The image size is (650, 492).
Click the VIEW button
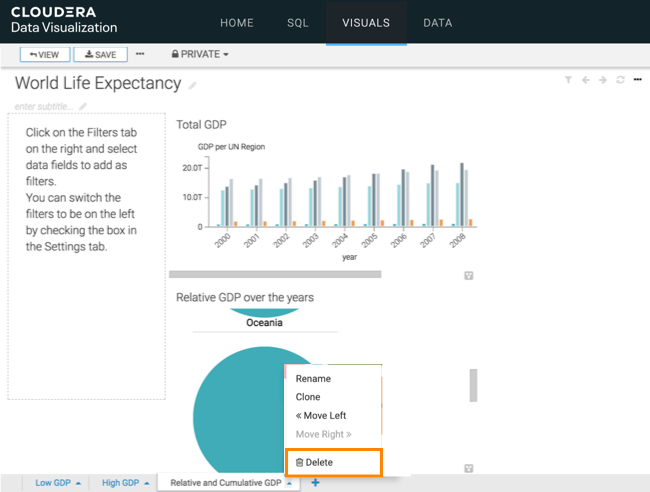pyautogui.click(x=43, y=54)
